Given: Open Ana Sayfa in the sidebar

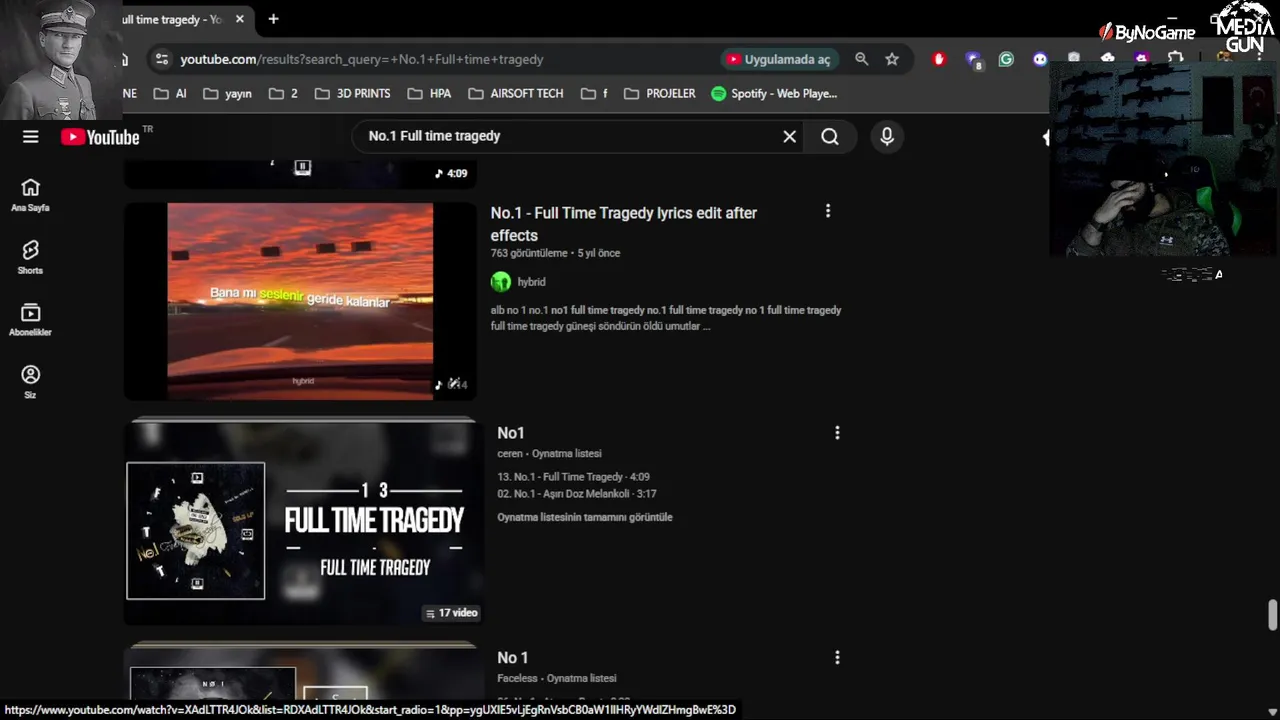Looking at the screenshot, I should [x=30, y=195].
